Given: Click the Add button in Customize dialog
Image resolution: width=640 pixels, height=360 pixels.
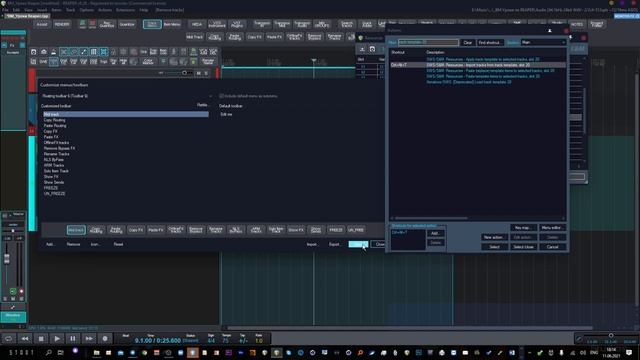Looking at the screenshot, I should (50, 244).
